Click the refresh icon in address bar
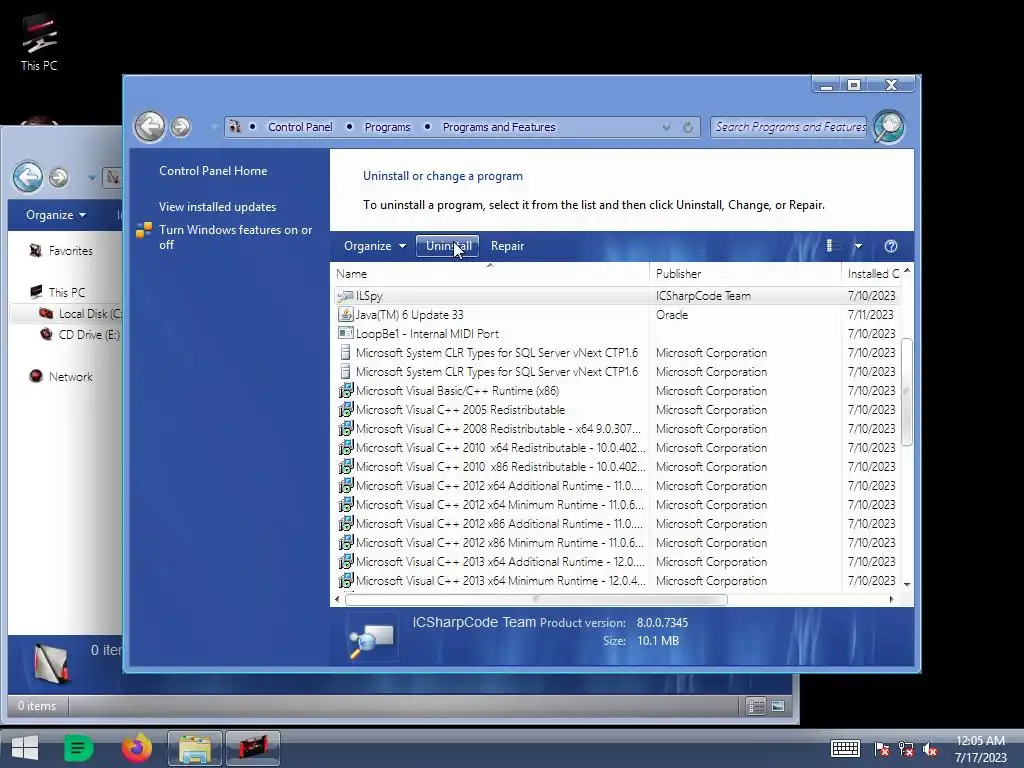The width and height of the screenshot is (1024, 768). [x=688, y=127]
